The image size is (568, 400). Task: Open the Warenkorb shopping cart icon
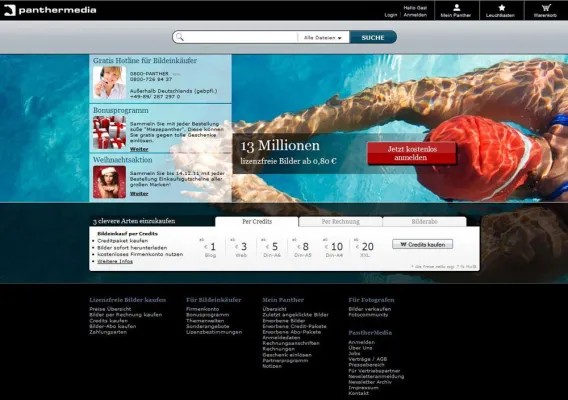pos(546,8)
